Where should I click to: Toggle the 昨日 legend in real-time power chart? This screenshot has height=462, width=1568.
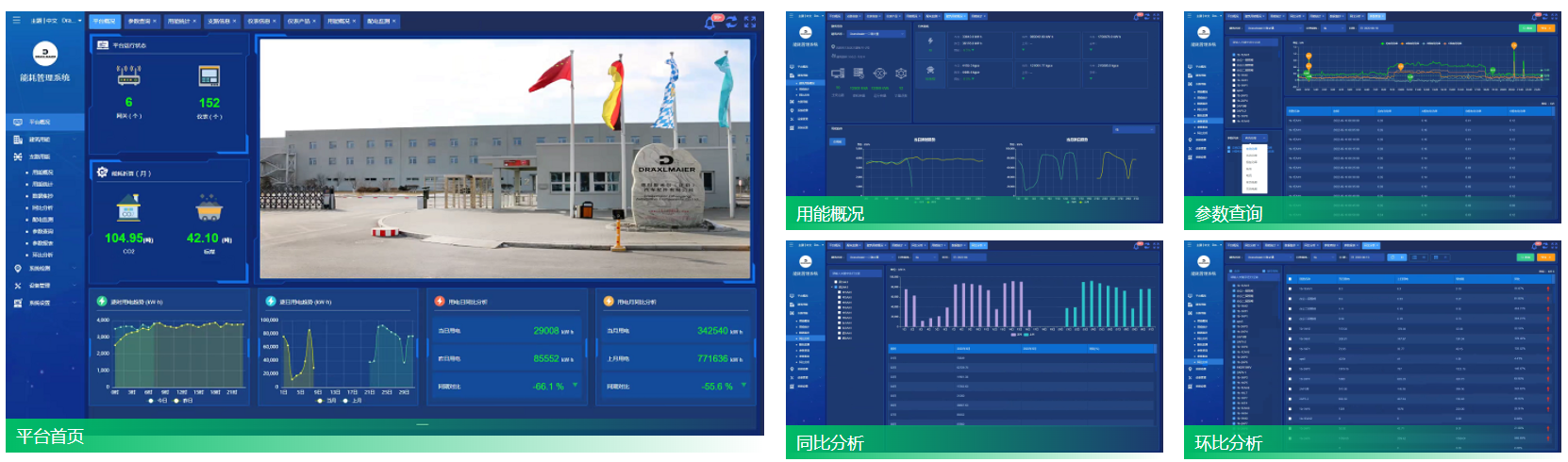[x=181, y=401]
